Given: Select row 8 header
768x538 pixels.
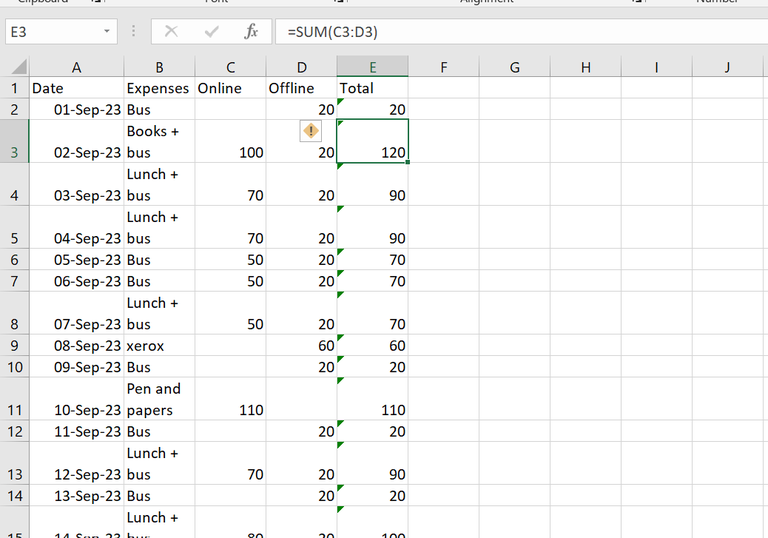Looking at the screenshot, I should pos(14,313).
